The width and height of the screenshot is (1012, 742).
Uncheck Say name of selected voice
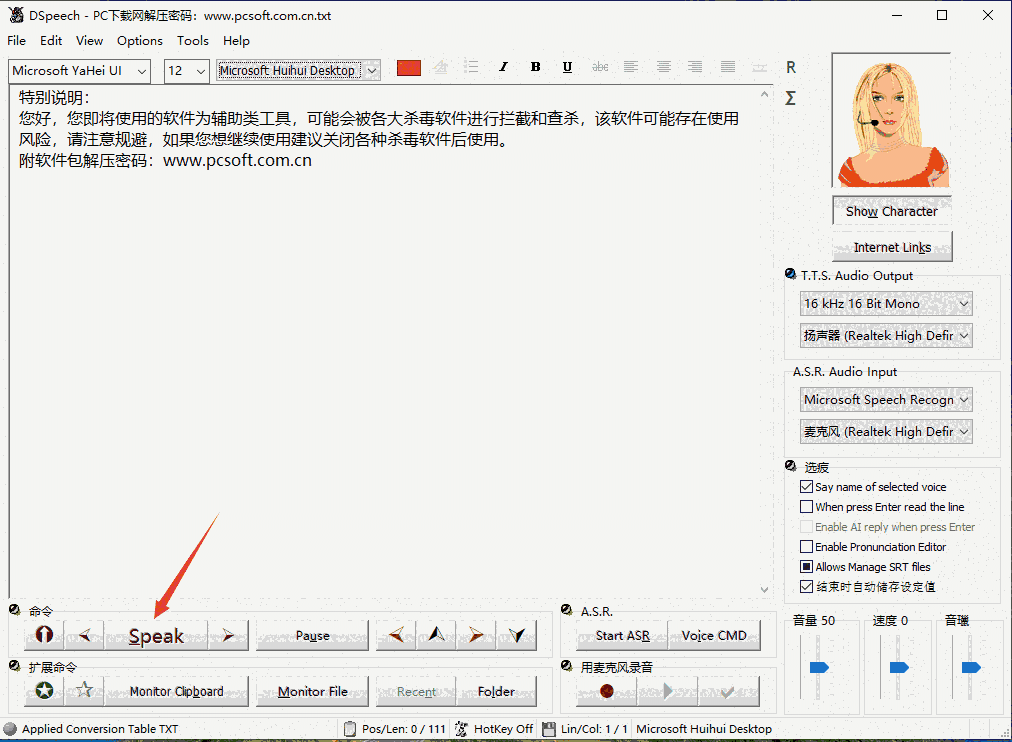tap(806, 486)
